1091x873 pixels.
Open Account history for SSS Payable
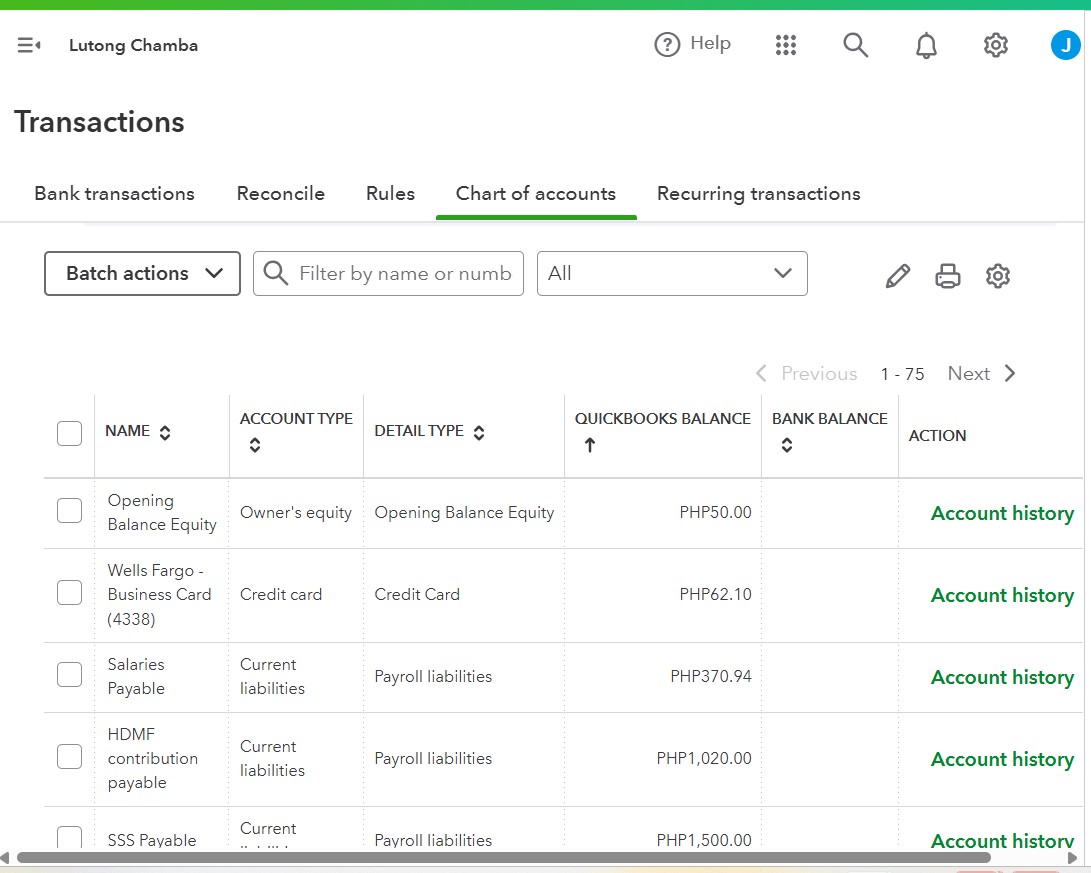[1003, 840]
